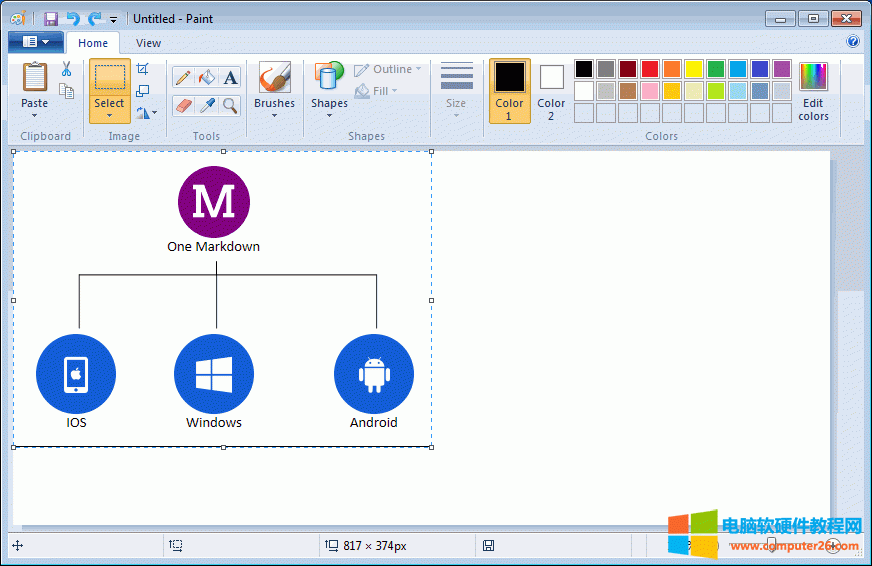Screen dimensions: 872x566
Task: Select the Color picker eyedropper
Action: pyautogui.click(x=207, y=105)
